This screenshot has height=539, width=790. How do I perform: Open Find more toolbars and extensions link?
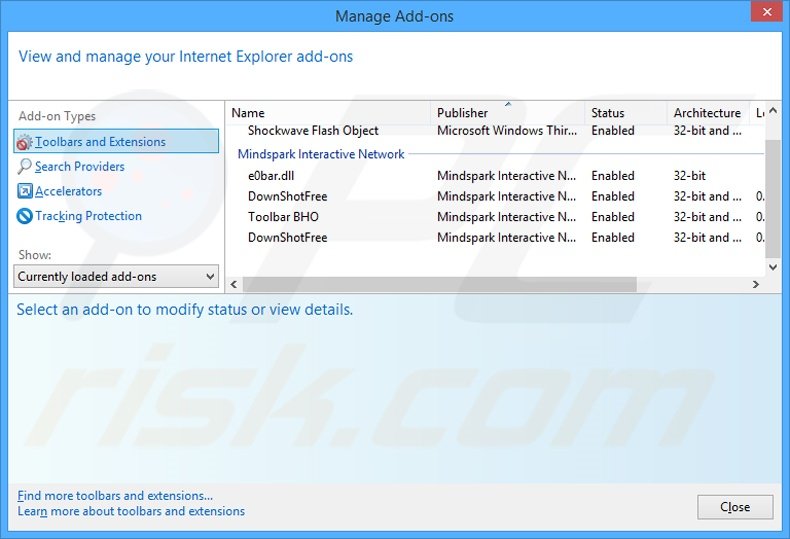coord(115,496)
